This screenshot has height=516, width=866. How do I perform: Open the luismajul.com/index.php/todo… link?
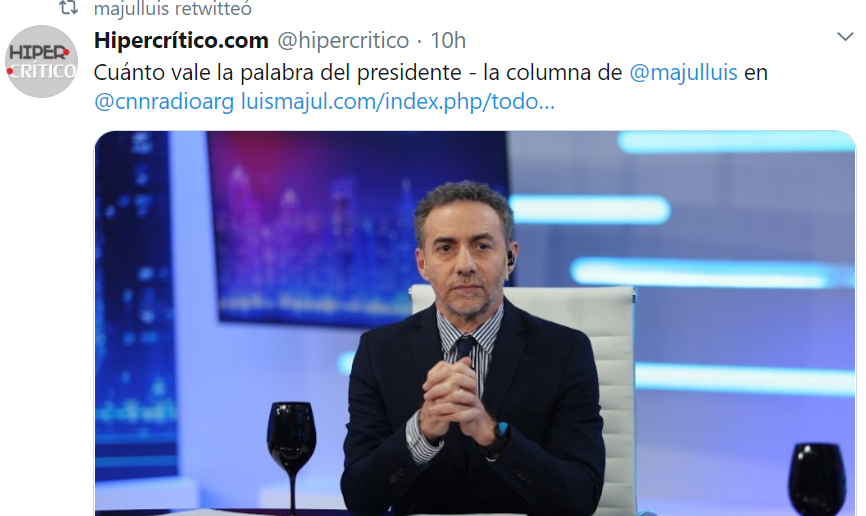click(398, 102)
